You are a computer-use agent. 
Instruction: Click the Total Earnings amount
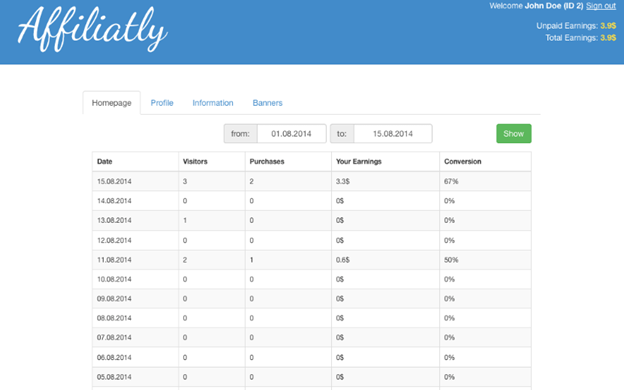[608, 38]
